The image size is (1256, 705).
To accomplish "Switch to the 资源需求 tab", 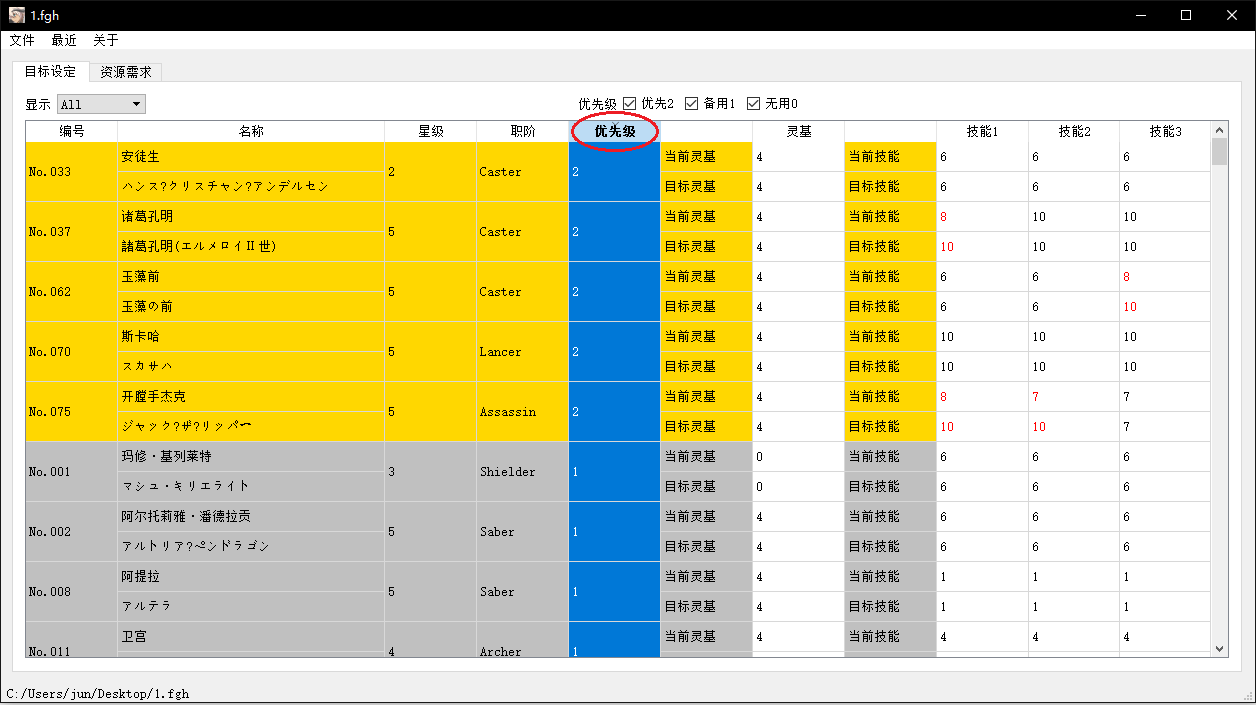I will click(x=126, y=71).
